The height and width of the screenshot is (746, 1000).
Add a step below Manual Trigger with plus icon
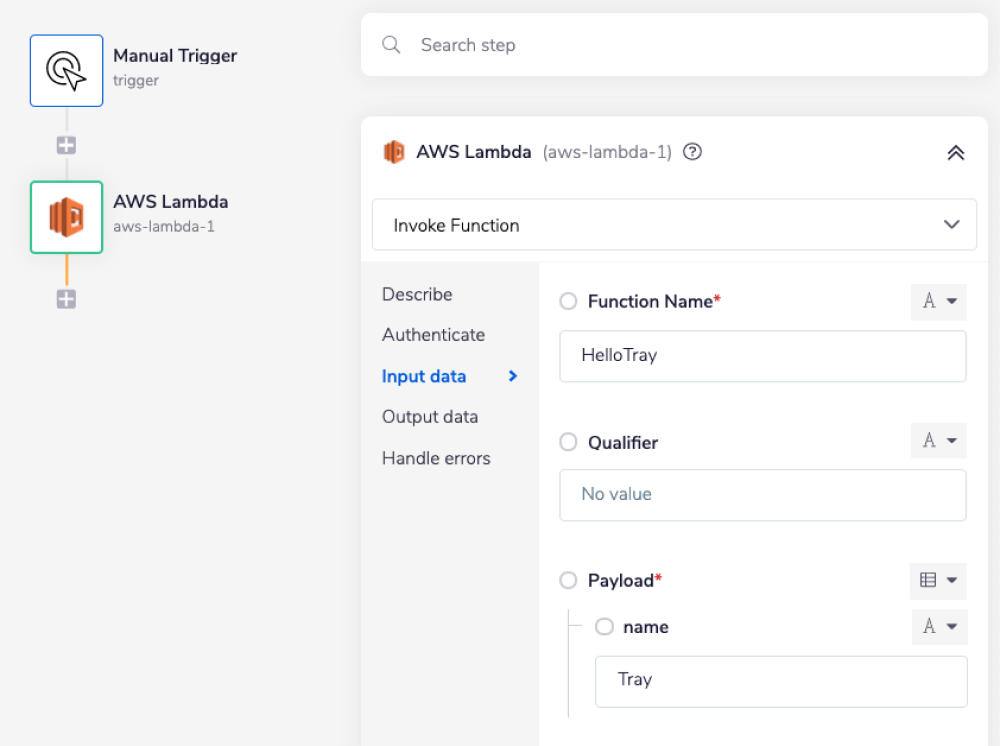point(66,144)
